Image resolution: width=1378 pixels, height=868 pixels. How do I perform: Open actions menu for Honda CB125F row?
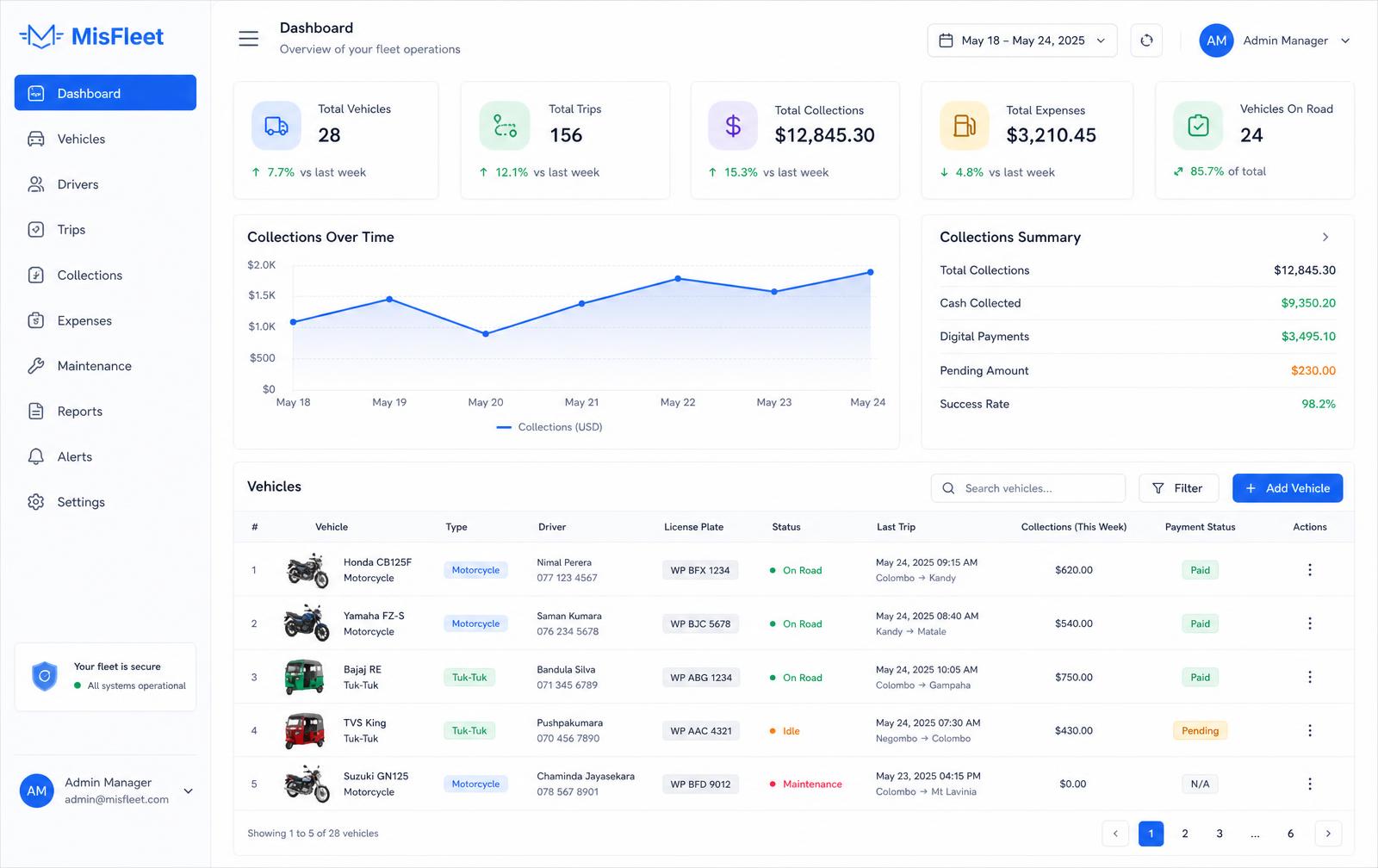coord(1310,570)
